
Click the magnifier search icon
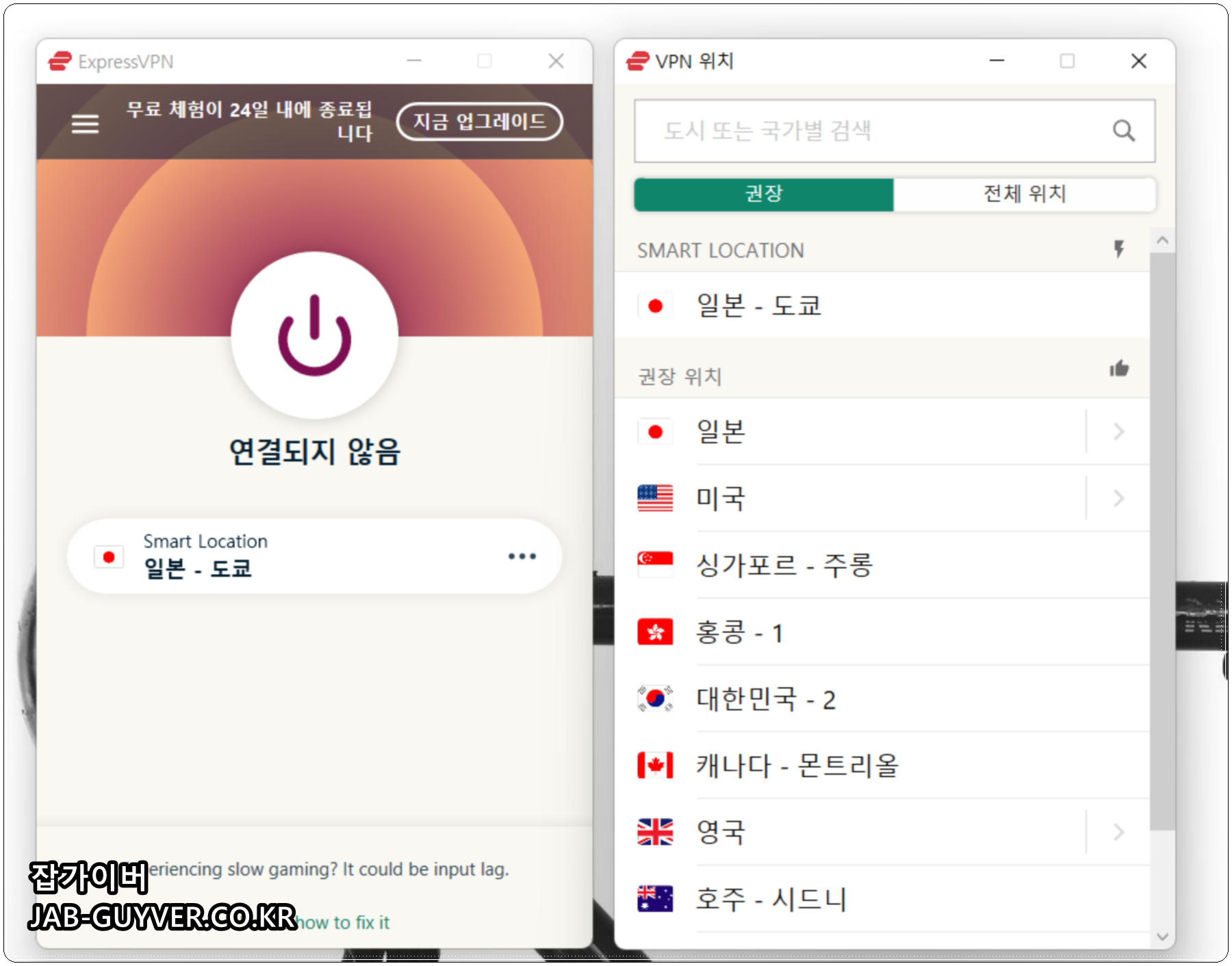coord(1123,131)
